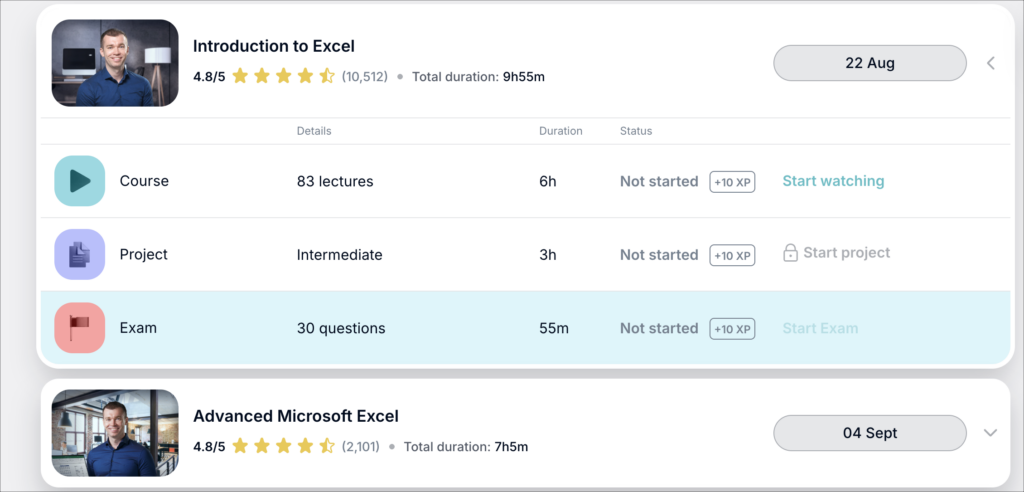This screenshot has height=492, width=1024.
Task: Click star rating of Introduction to Excel
Action: pos(283,76)
